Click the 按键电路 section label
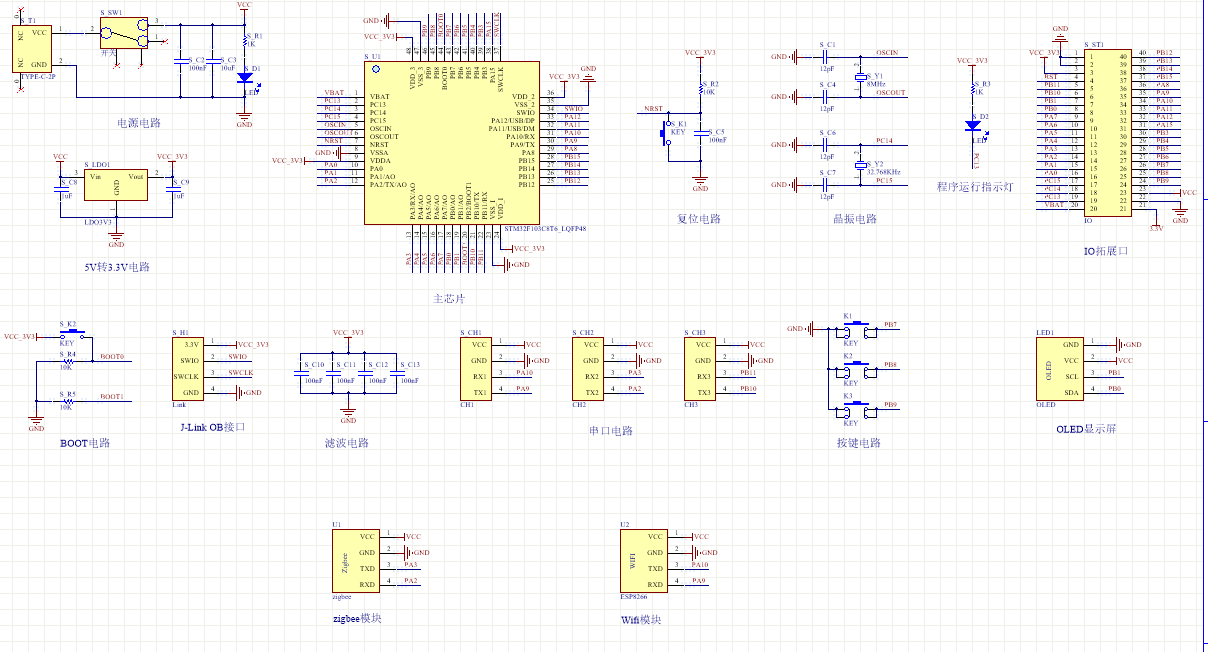The image size is (1208, 652). 859,442
